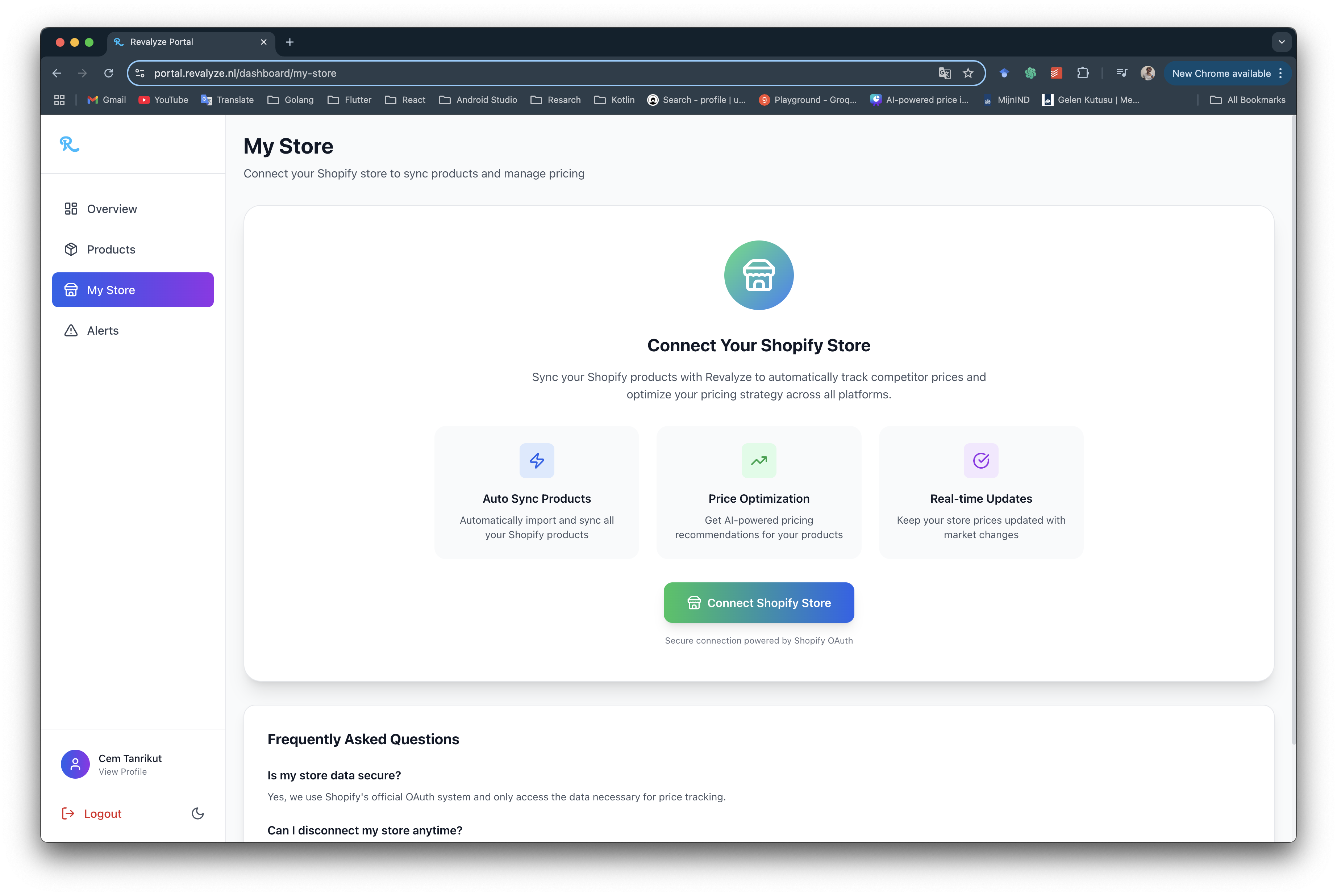
Task: Expand the Kotlin bookmarks folder
Action: coord(615,100)
